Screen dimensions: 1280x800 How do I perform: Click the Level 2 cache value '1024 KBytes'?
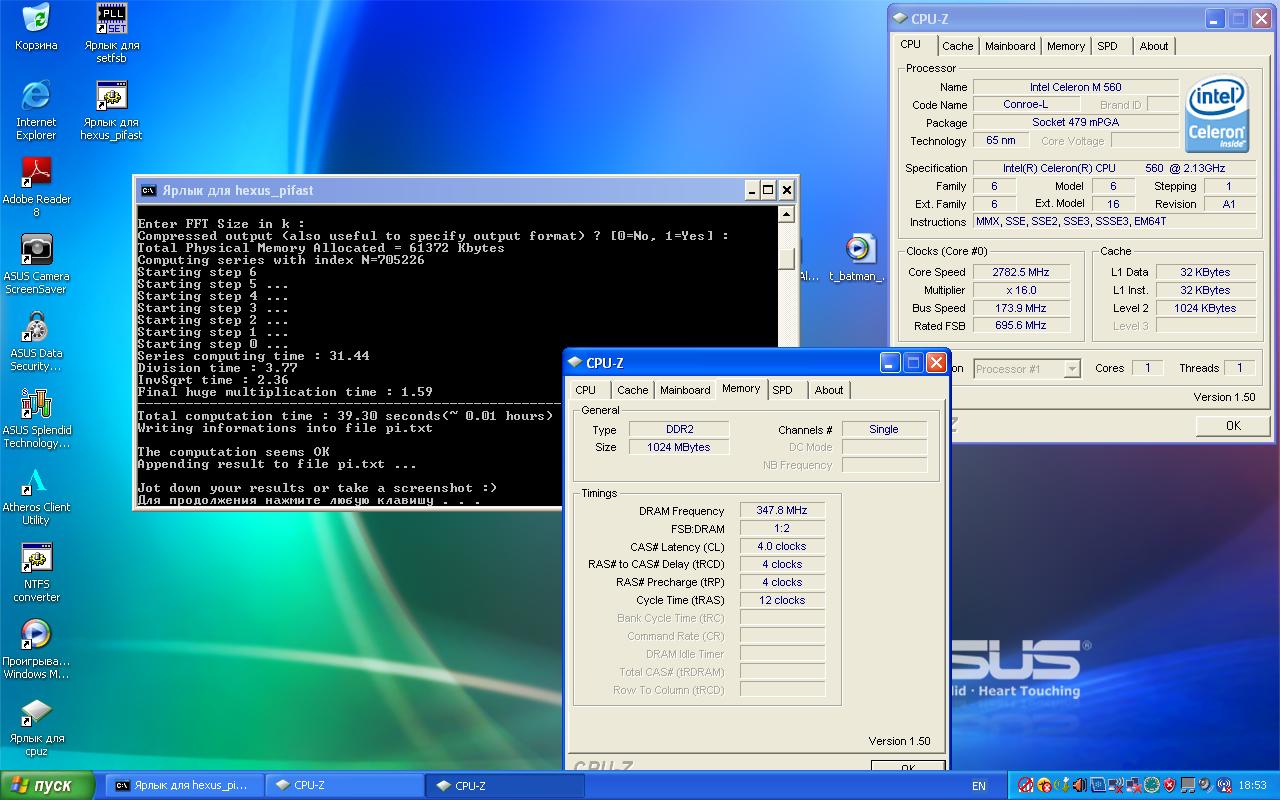pyautogui.click(x=1205, y=308)
